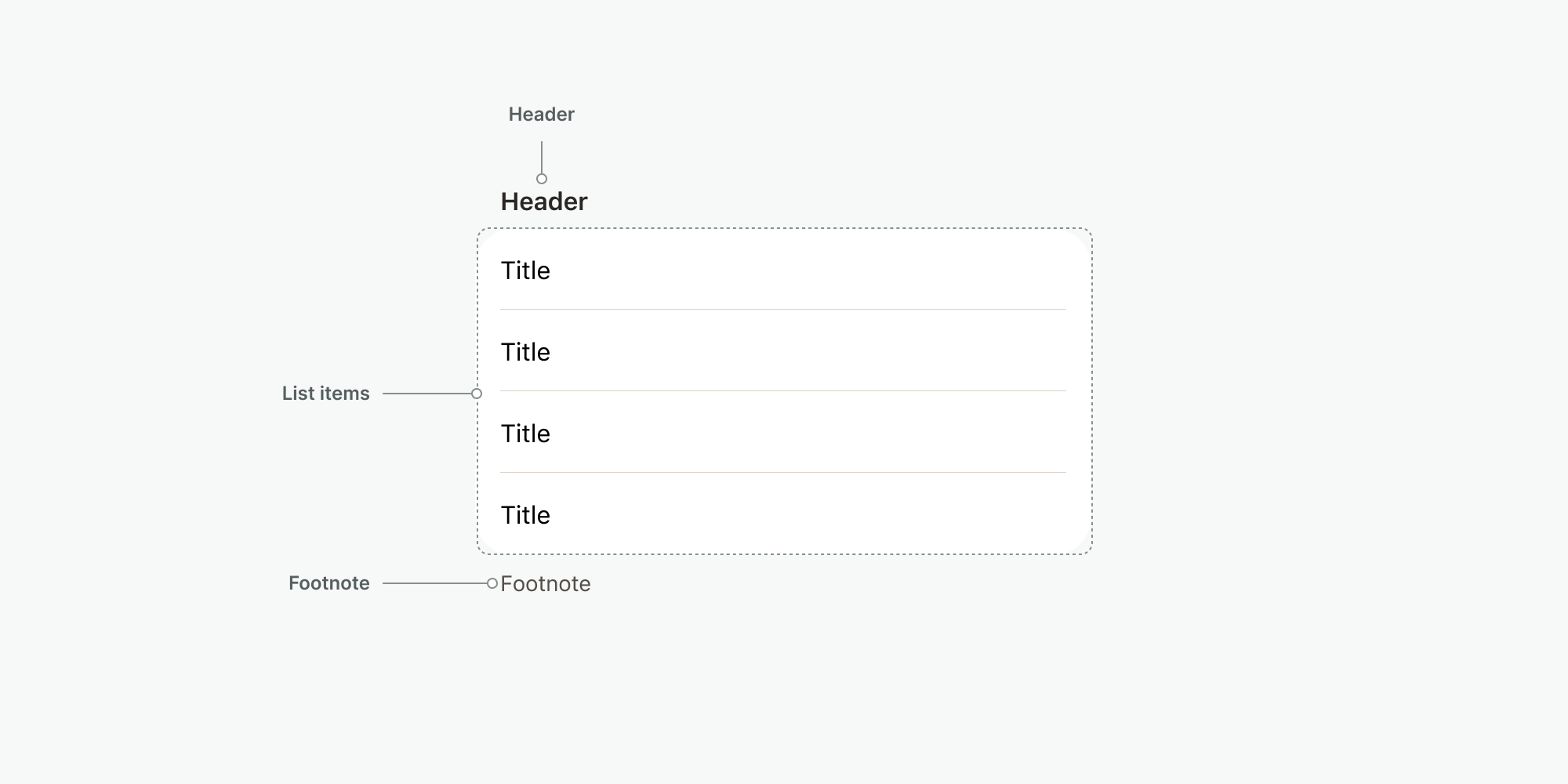The height and width of the screenshot is (784, 1568).
Task: Select the fourth Title list item
Action: (x=525, y=515)
